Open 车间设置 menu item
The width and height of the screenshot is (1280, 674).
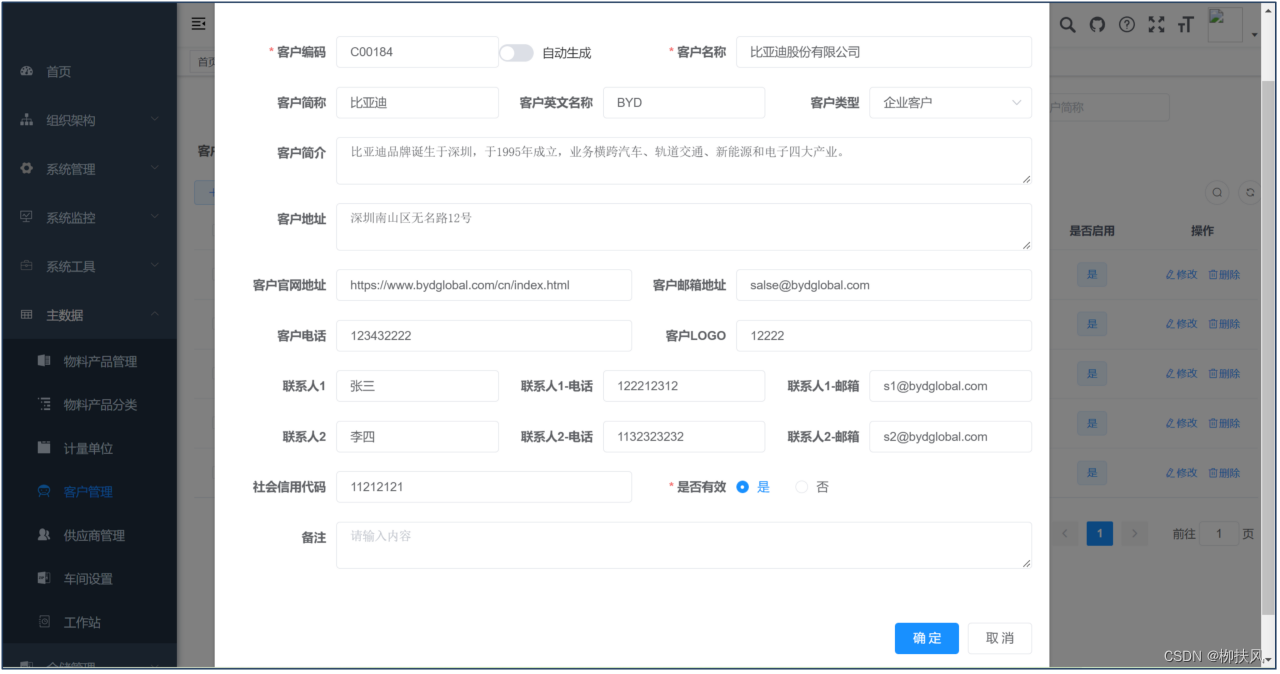89,579
